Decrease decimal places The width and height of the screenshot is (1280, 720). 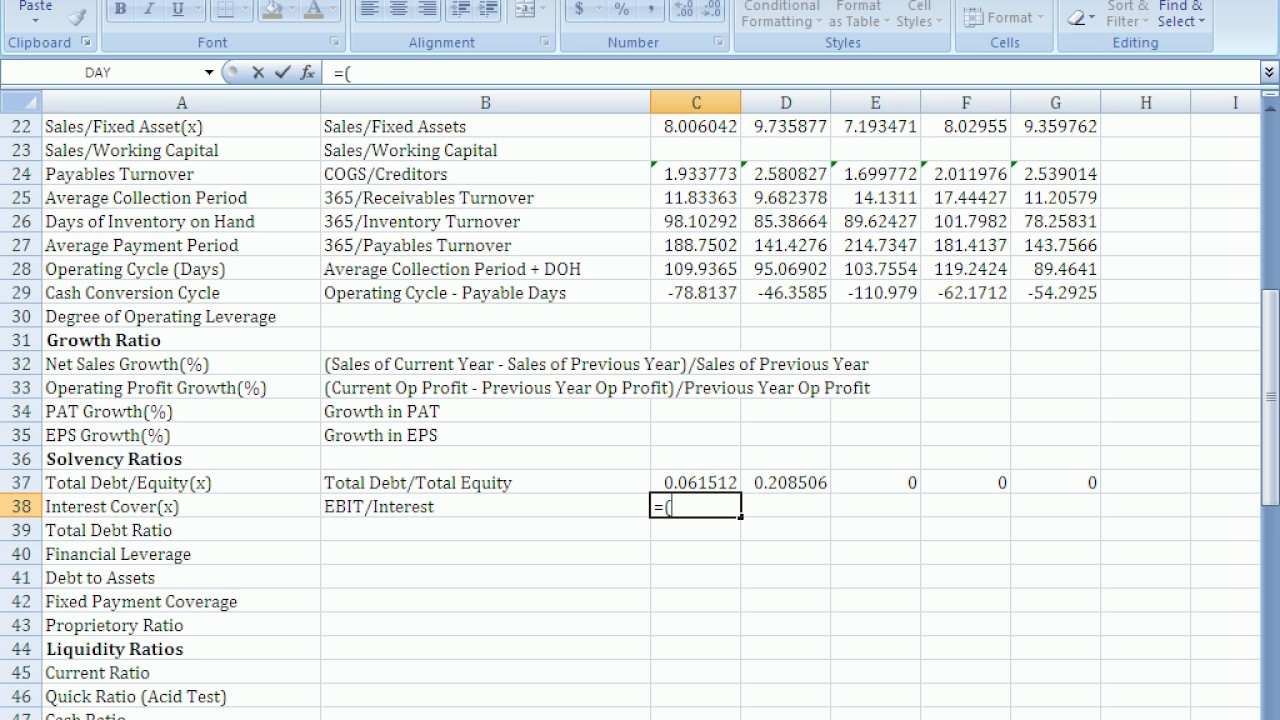[x=712, y=10]
